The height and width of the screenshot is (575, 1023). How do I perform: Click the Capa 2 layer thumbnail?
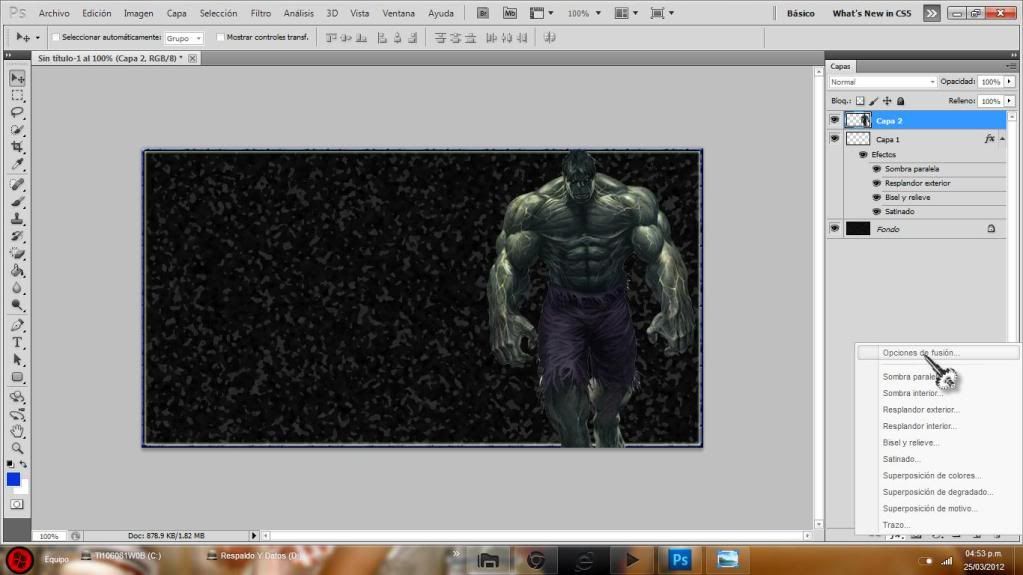click(x=858, y=120)
